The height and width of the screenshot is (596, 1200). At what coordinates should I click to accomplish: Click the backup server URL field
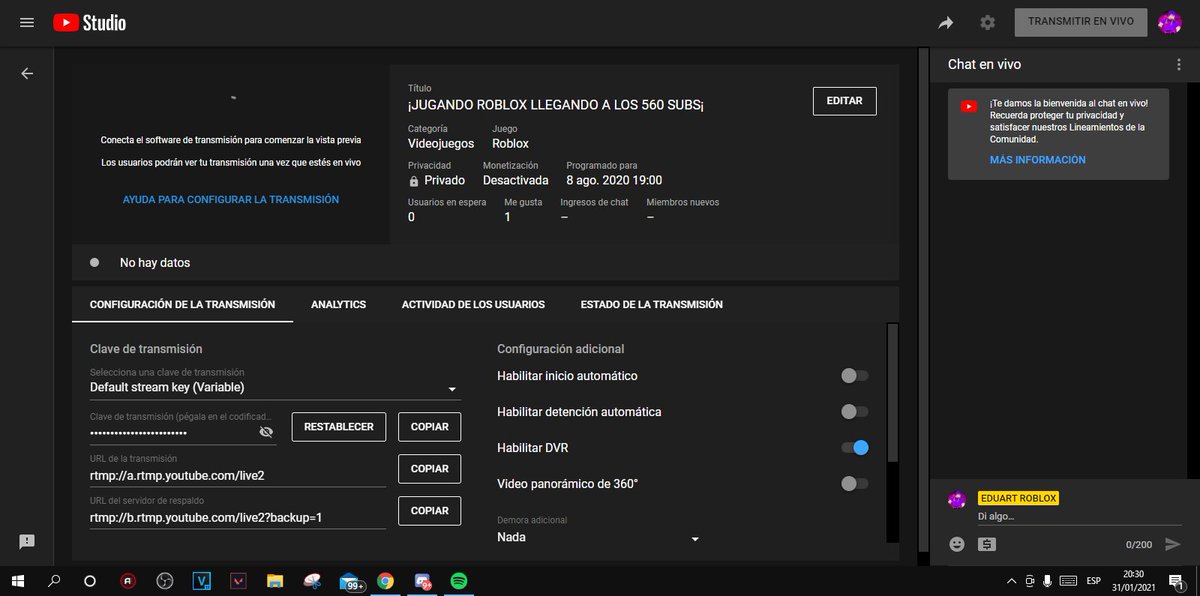pos(238,518)
